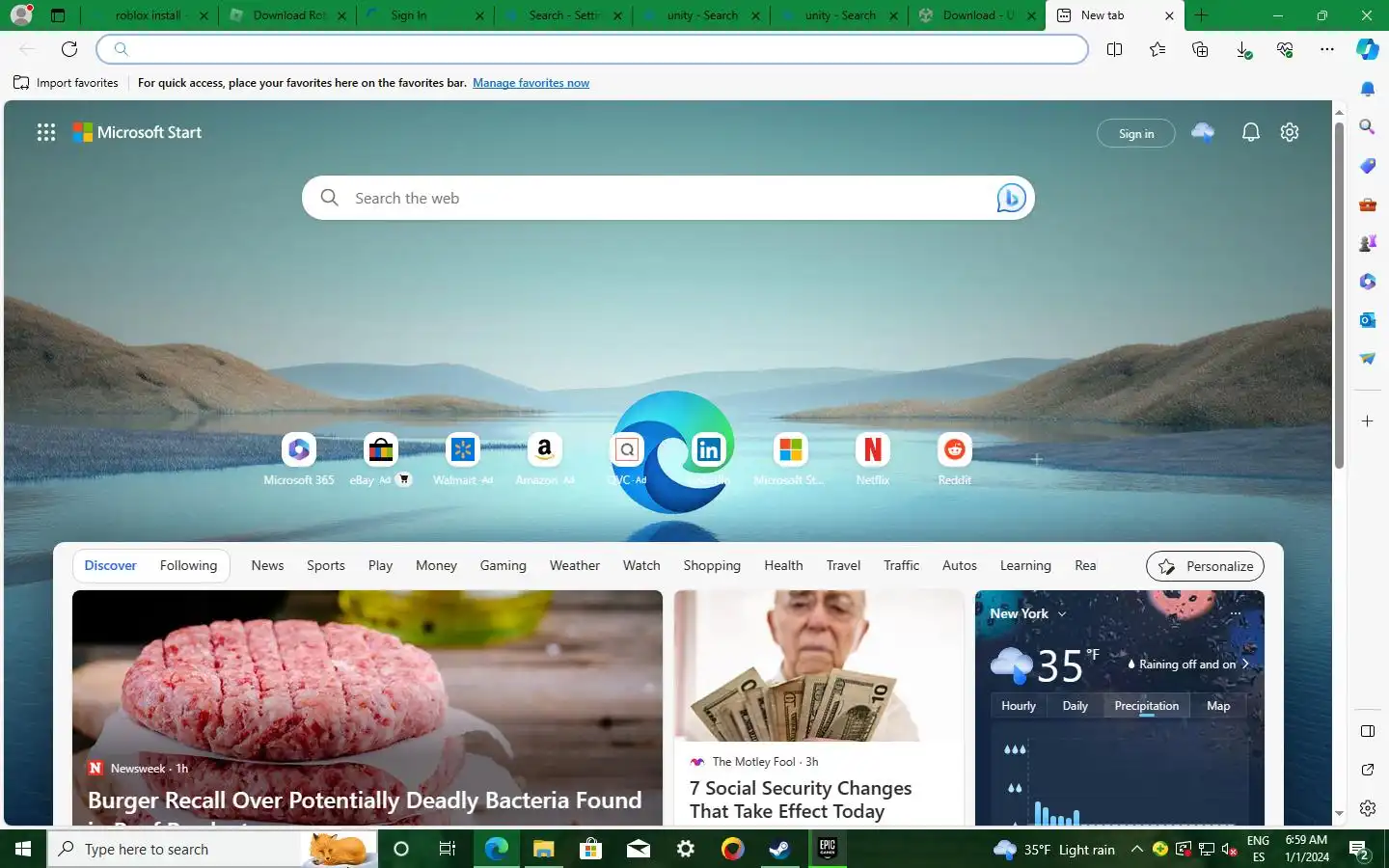Click the Bing chat icon in search box
The image size is (1389, 868).
1010,198
